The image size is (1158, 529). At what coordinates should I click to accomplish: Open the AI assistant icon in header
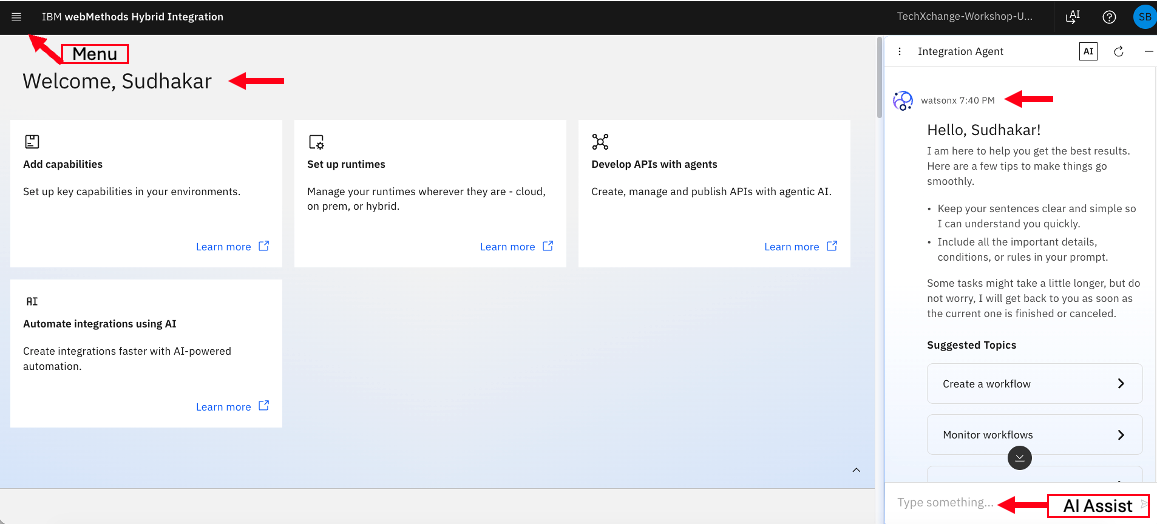point(1072,17)
